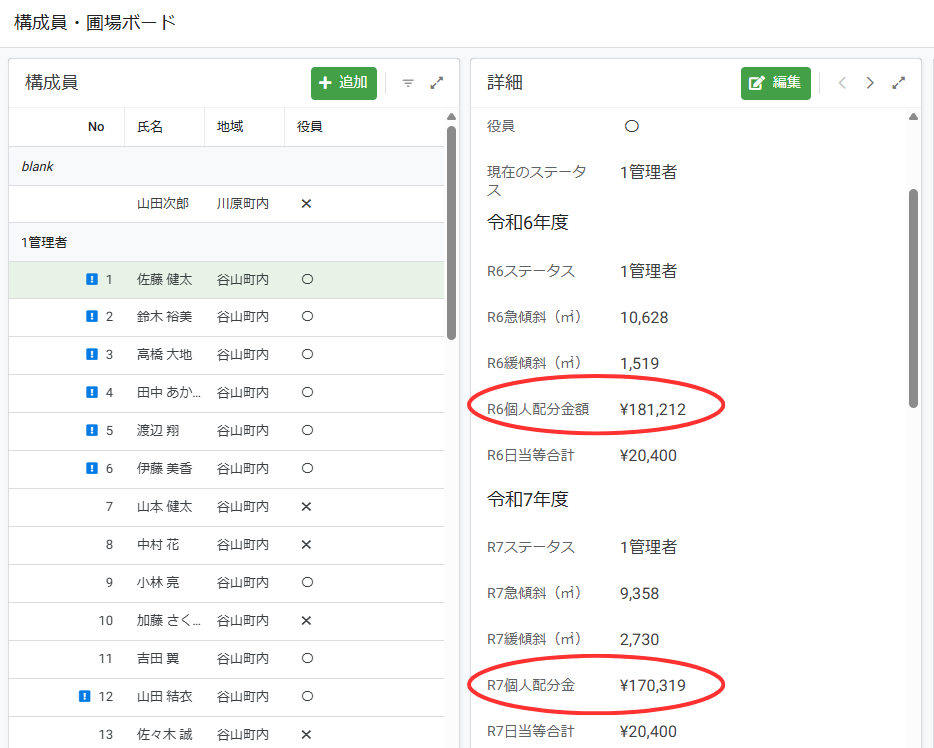The width and height of the screenshot is (934, 748).
Task: Select the 加藤 さく... row
Action: click(x=226, y=621)
